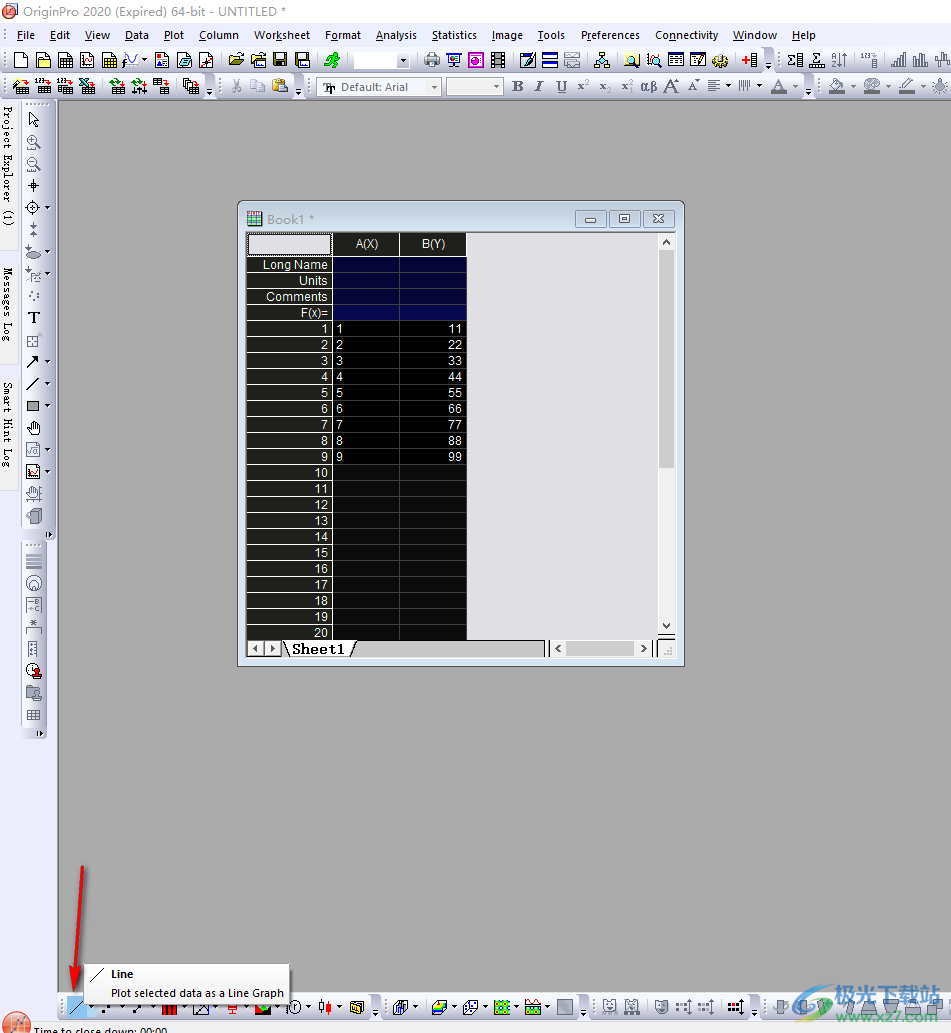951x1033 pixels.
Task: Expand the candlestick stock plot dropdown arrow
Action: tap(340, 1007)
